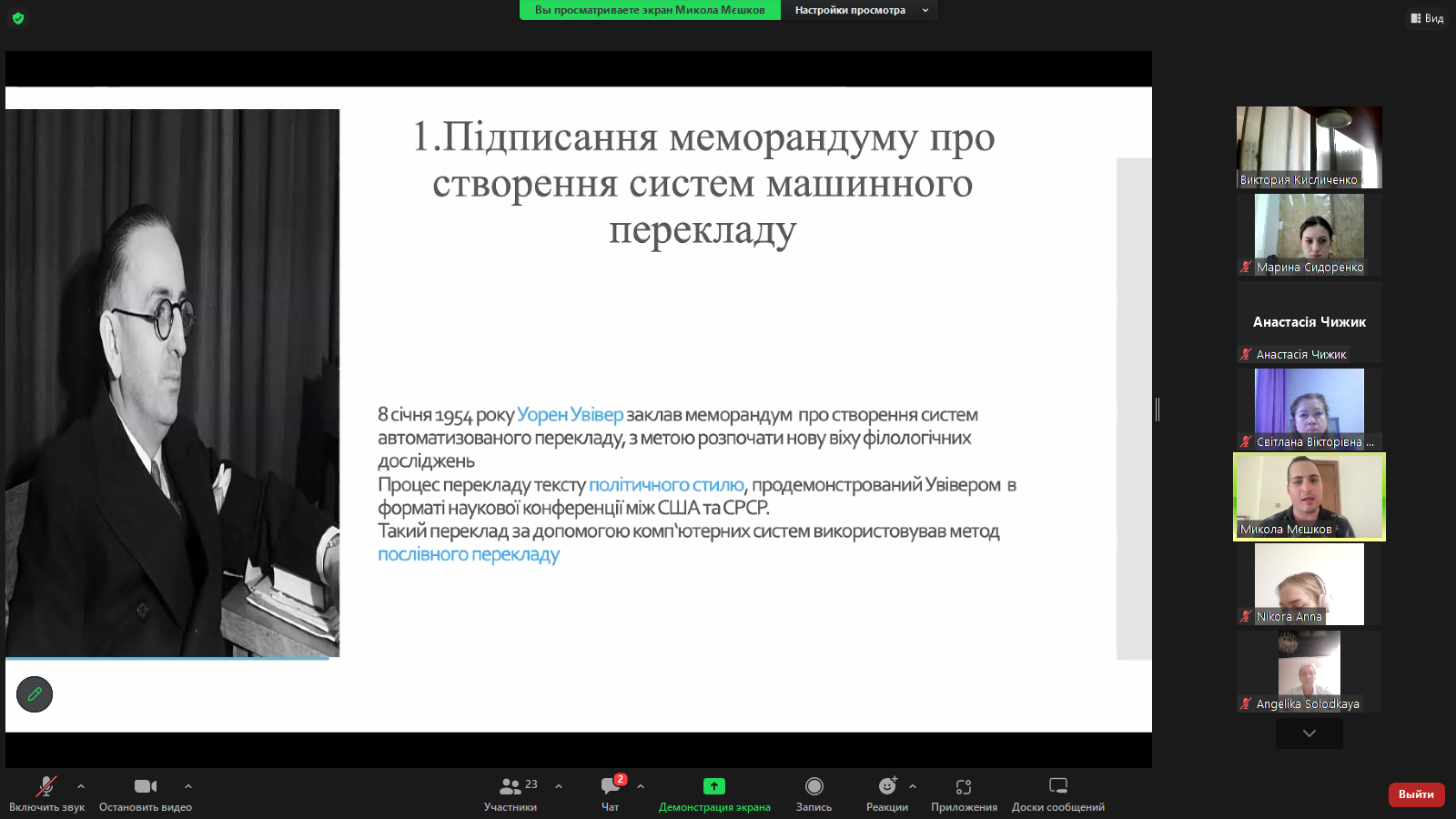Open the Participants panel icon
1456x819 pixels.
tap(511, 786)
